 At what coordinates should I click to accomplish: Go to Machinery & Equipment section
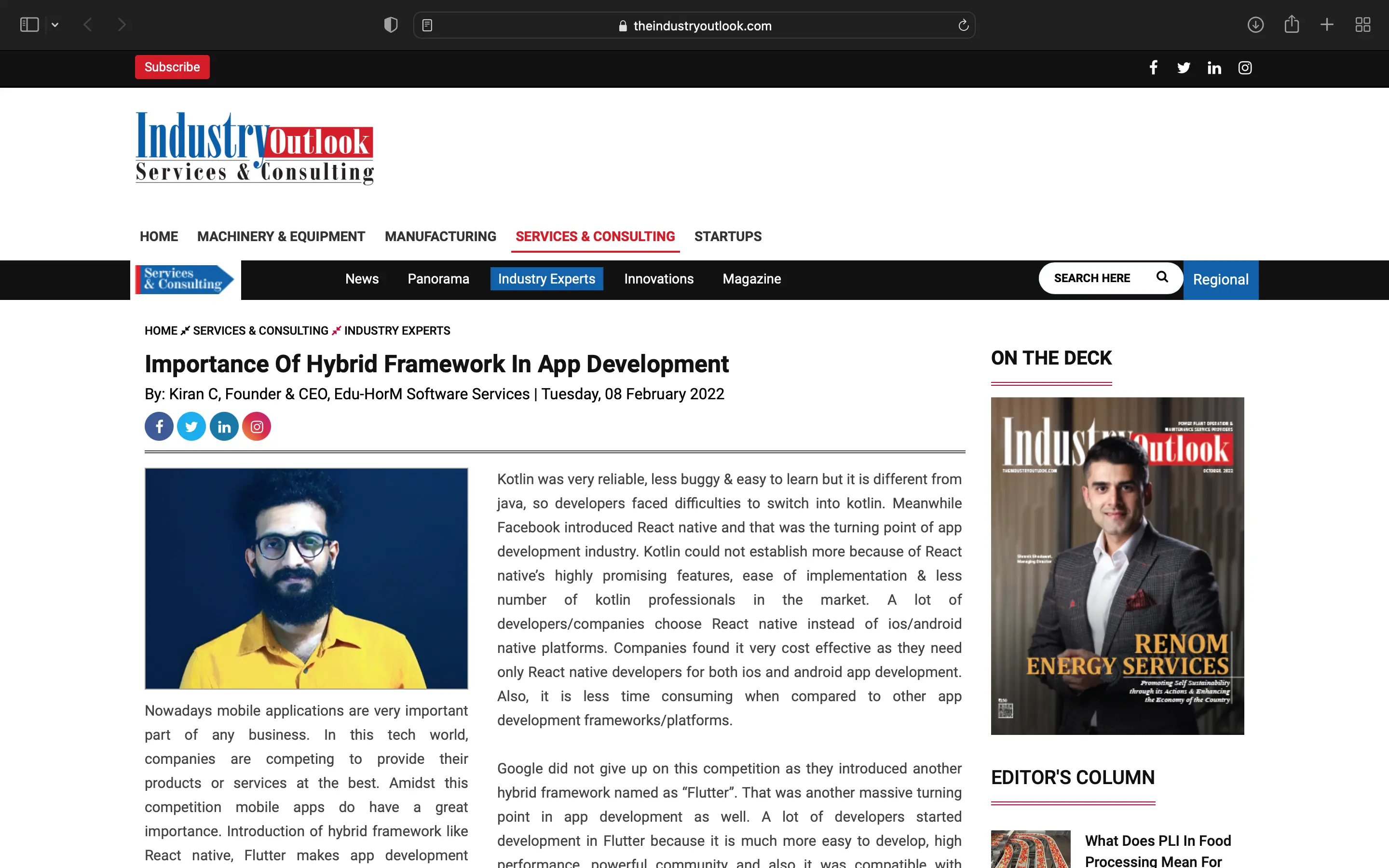click(x=281, y=236)
